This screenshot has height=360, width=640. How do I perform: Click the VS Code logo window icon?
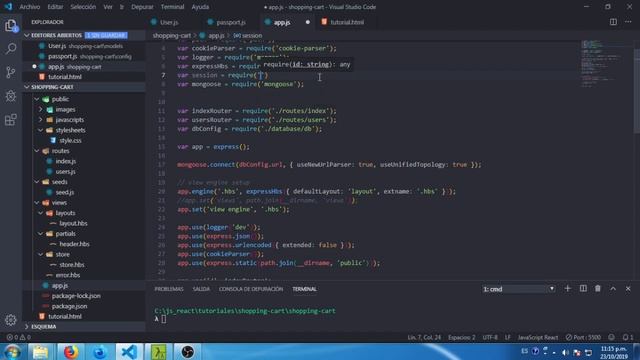coord(8,7)
